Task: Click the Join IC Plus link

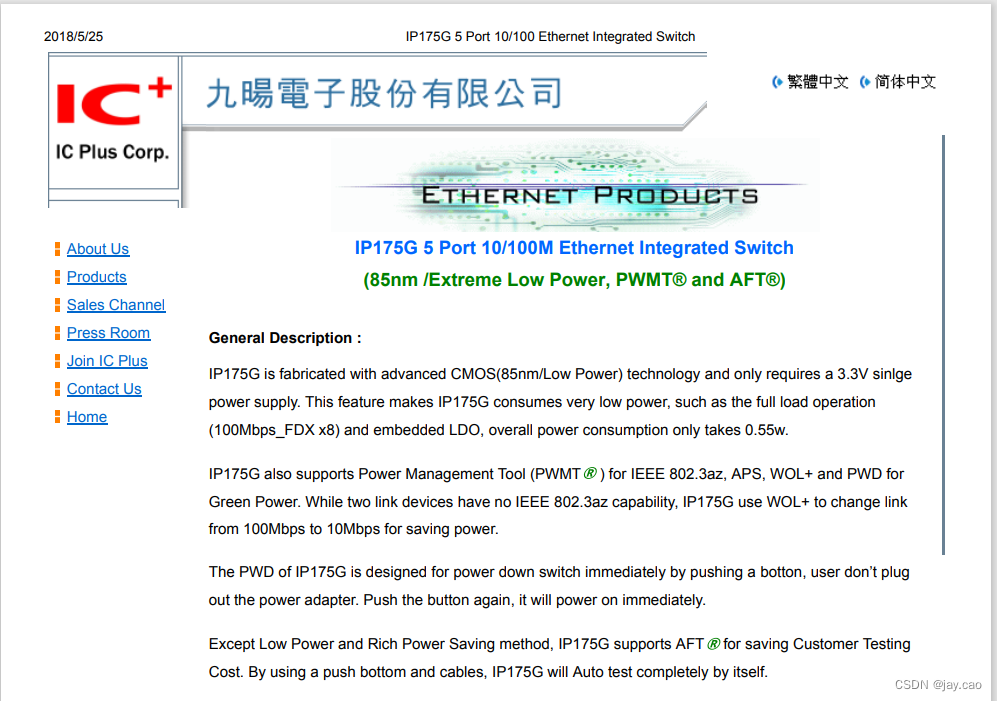Action: coord(106,361)
